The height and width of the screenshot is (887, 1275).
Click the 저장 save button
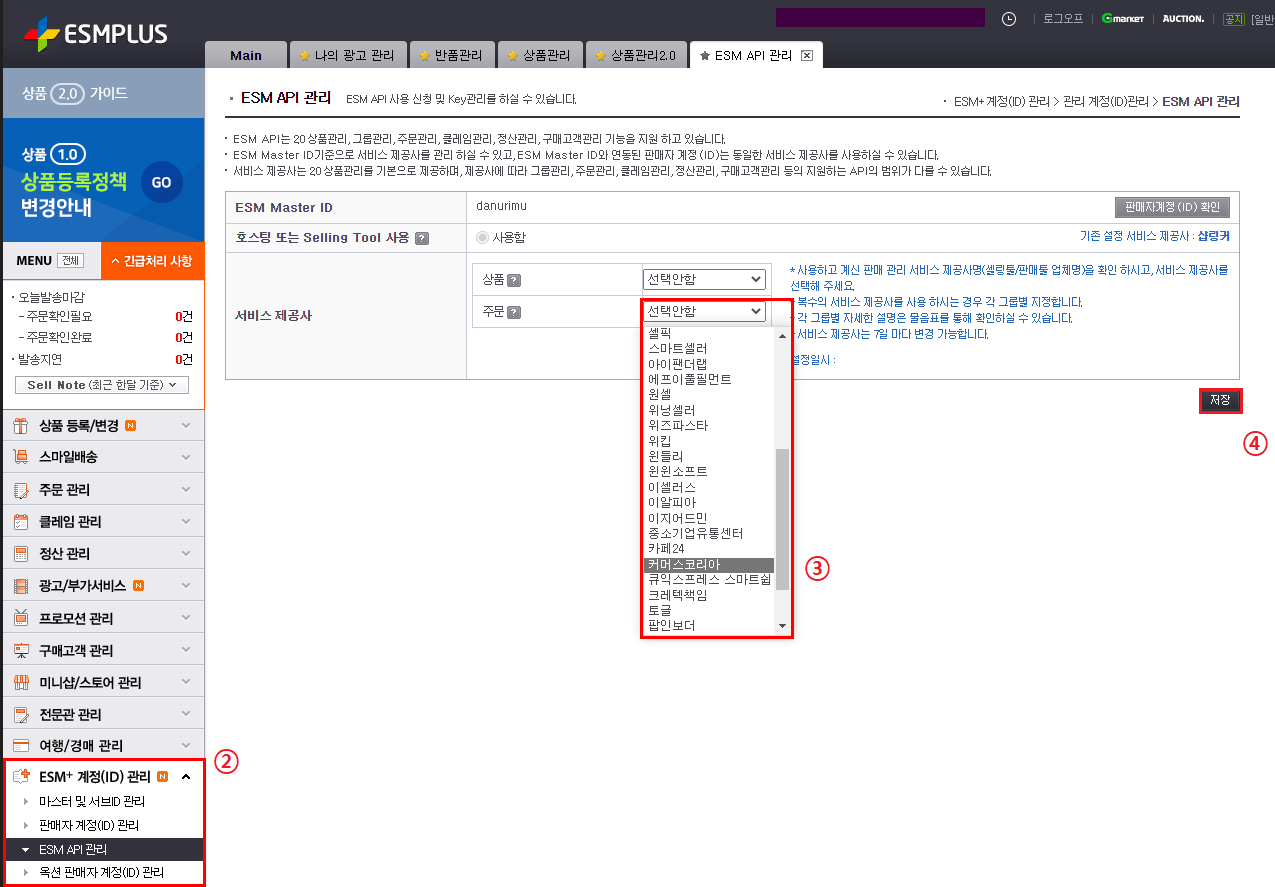click(x=1220, y=401)
